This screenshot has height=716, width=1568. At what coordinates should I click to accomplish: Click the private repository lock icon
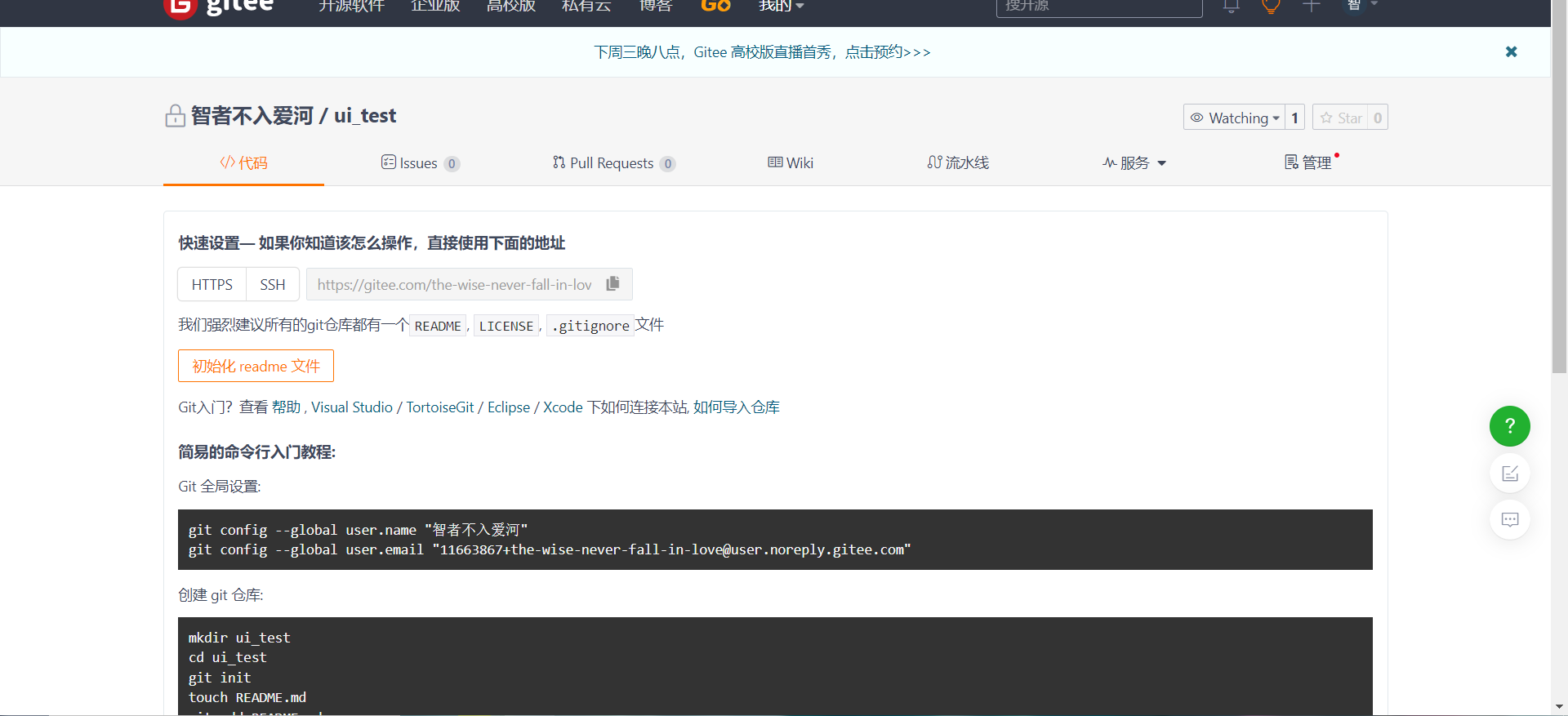click(x=175, y=116)
